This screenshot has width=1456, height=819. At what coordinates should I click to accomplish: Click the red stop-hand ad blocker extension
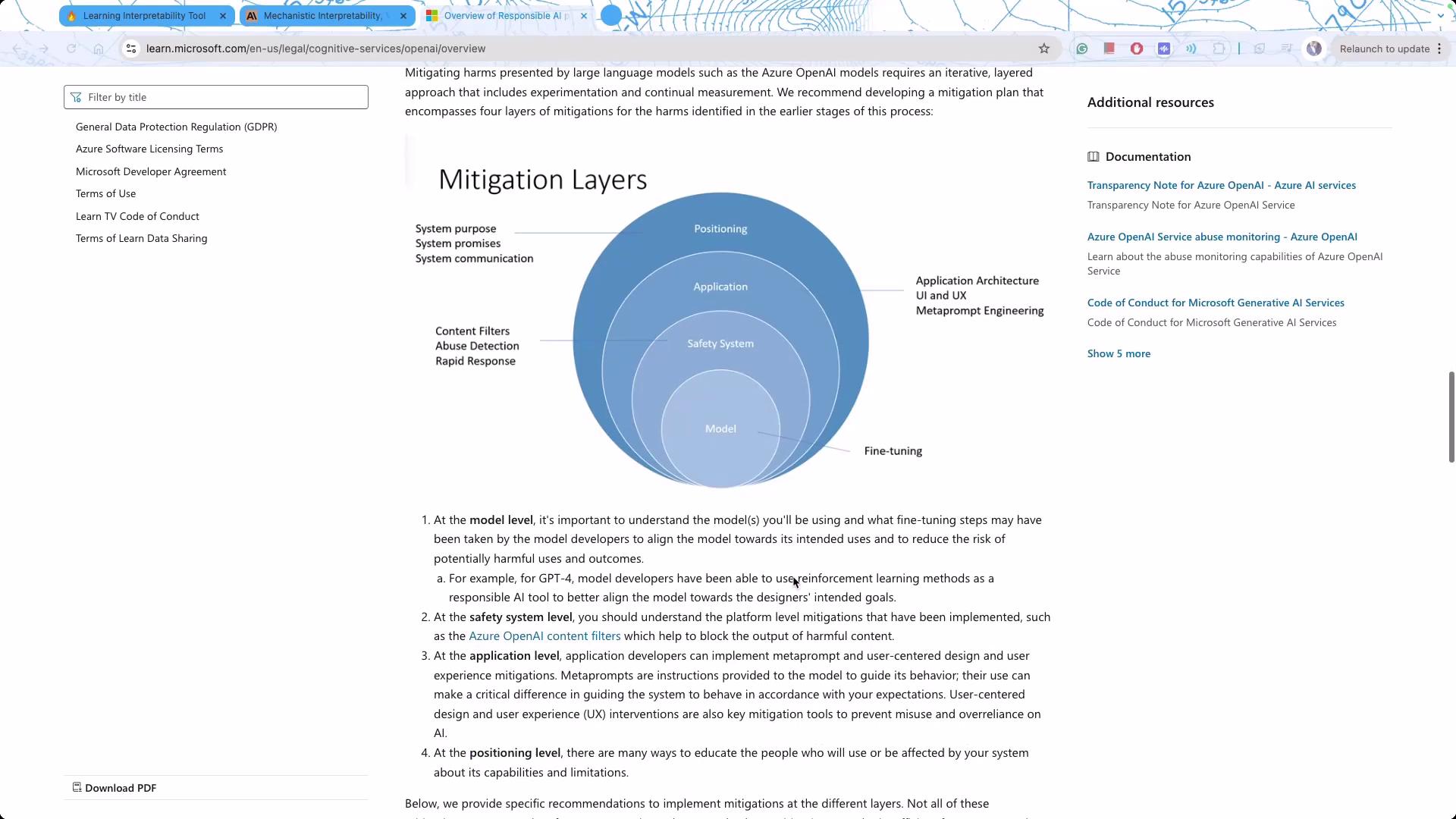1136,49
